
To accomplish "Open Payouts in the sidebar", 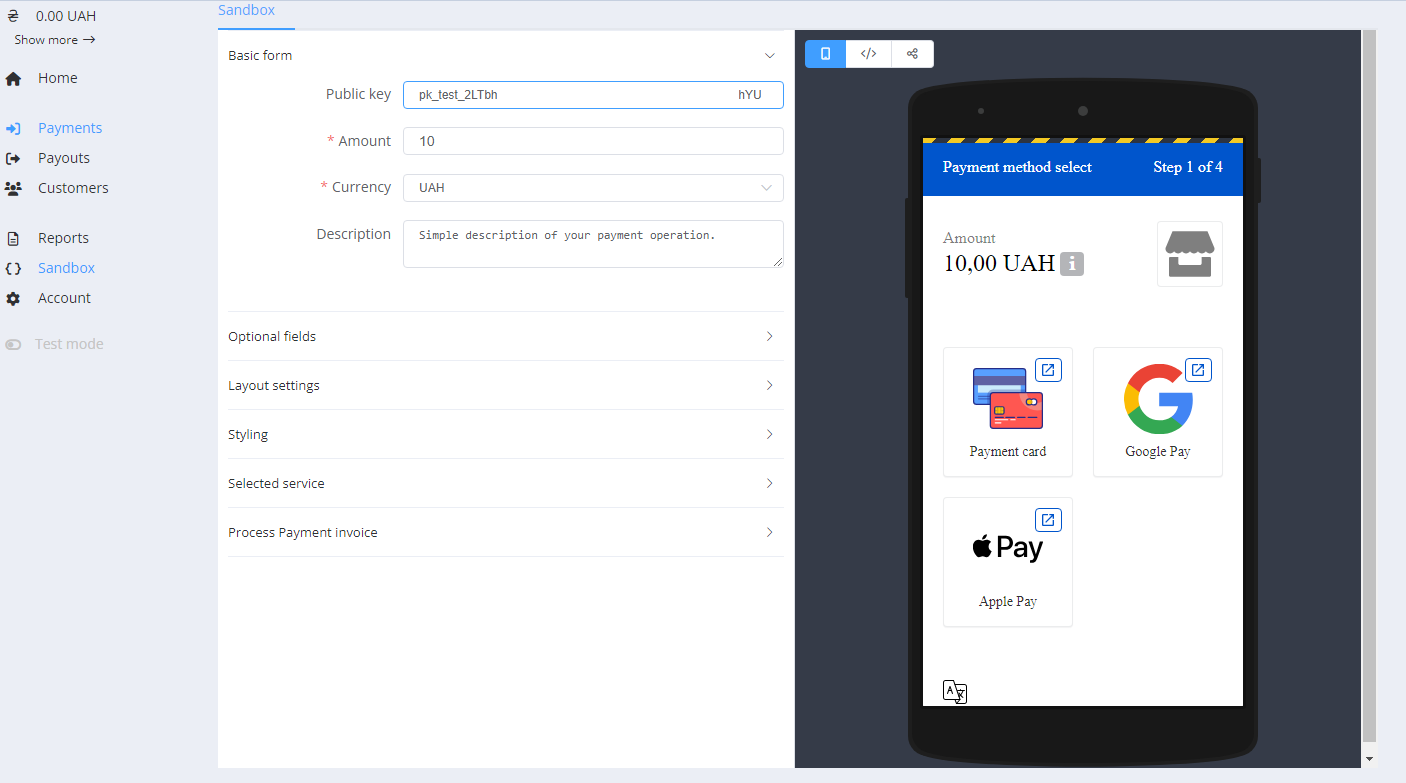I will [64, 158].
